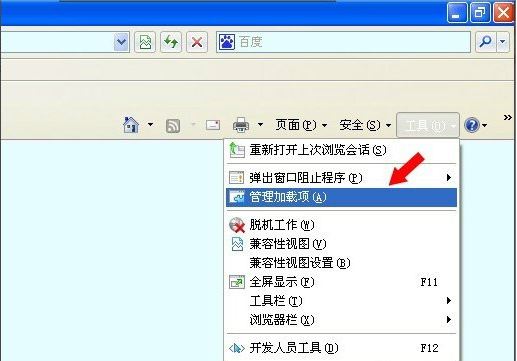Click inside the Baidu search box

point(343,42)
